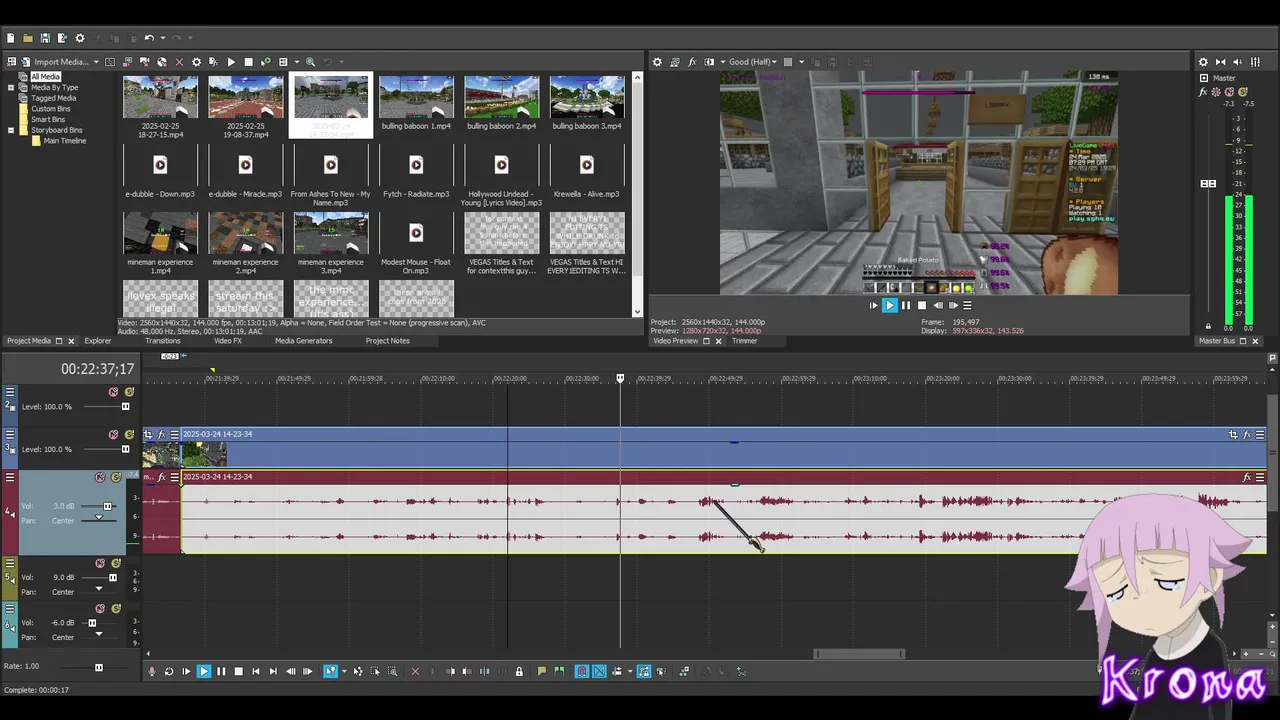Stop media preview in Project Media toolbar
Screen dimensions: 1280x720
[x=248, y=62]
